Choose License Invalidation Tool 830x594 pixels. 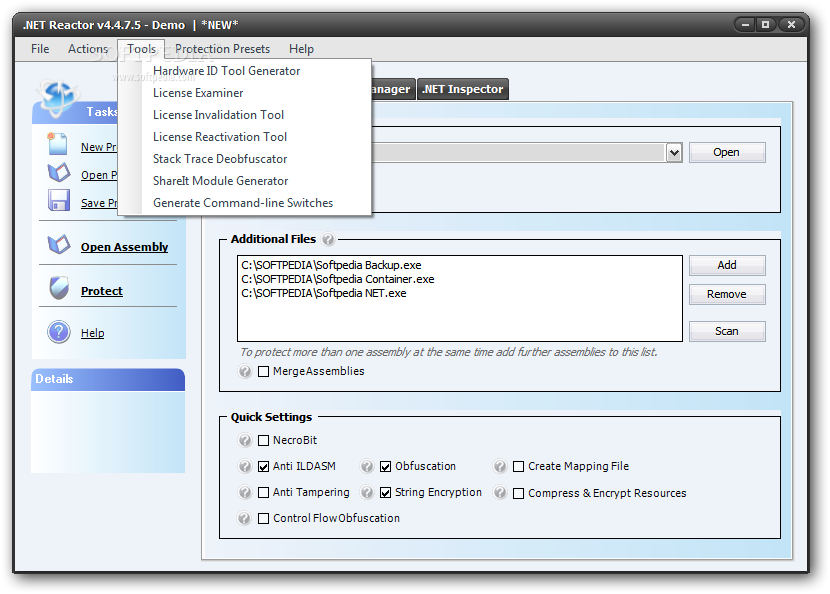245,115
